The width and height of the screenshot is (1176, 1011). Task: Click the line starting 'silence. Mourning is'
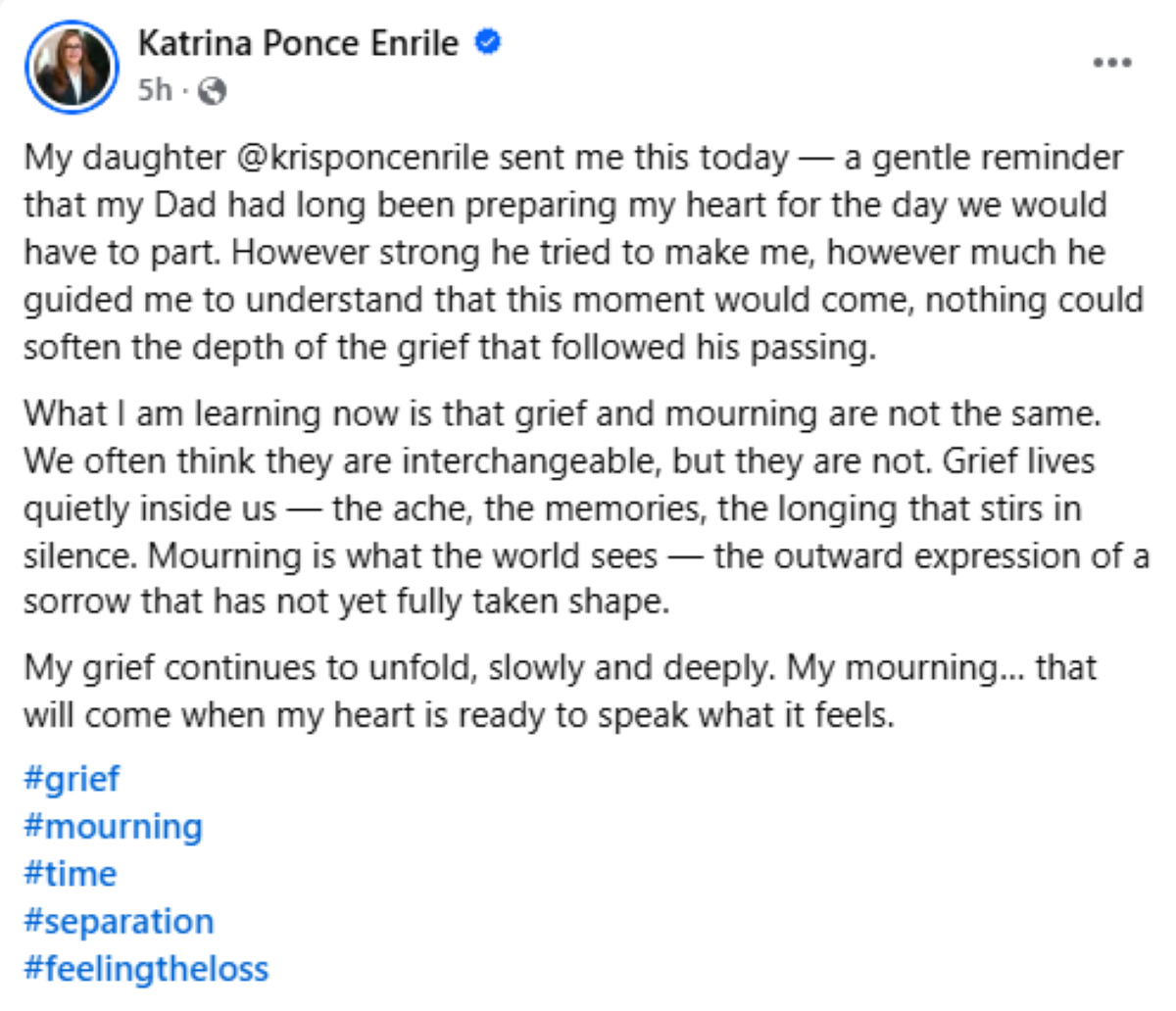[x=586, y=555]
